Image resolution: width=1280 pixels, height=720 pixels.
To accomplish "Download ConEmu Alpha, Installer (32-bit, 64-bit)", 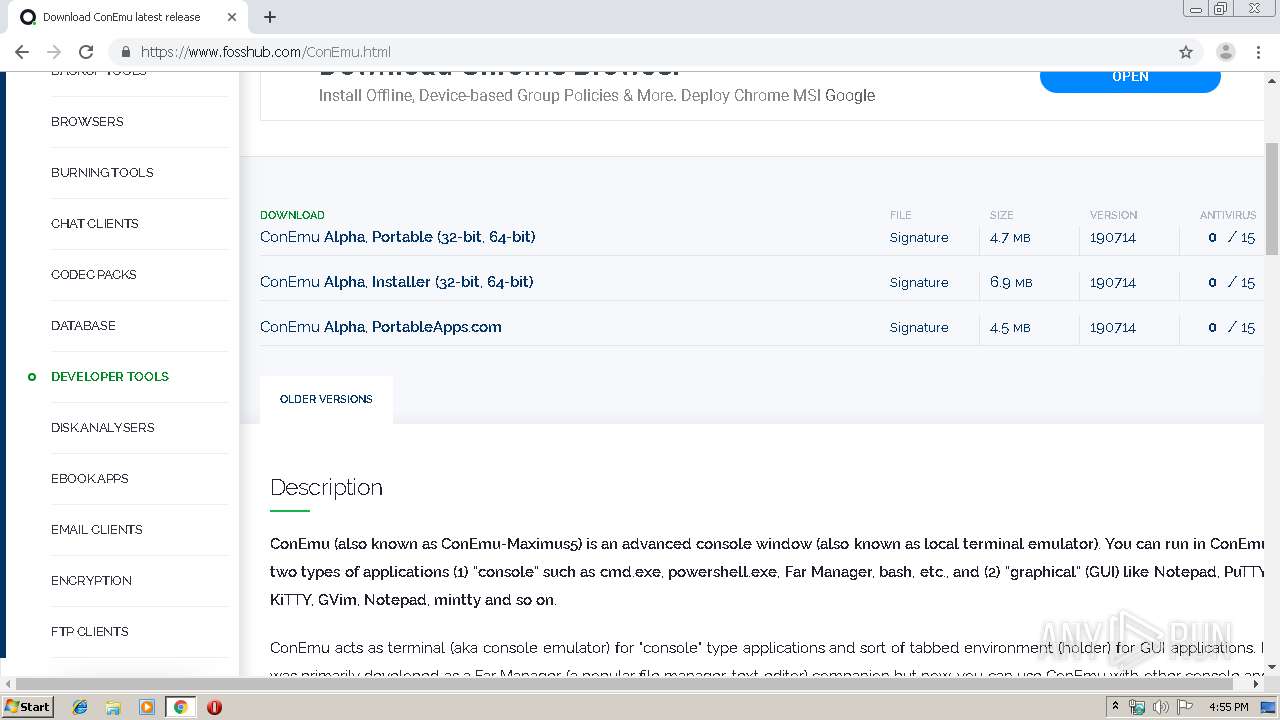I will pyautogui.click(x=397, y=282).
